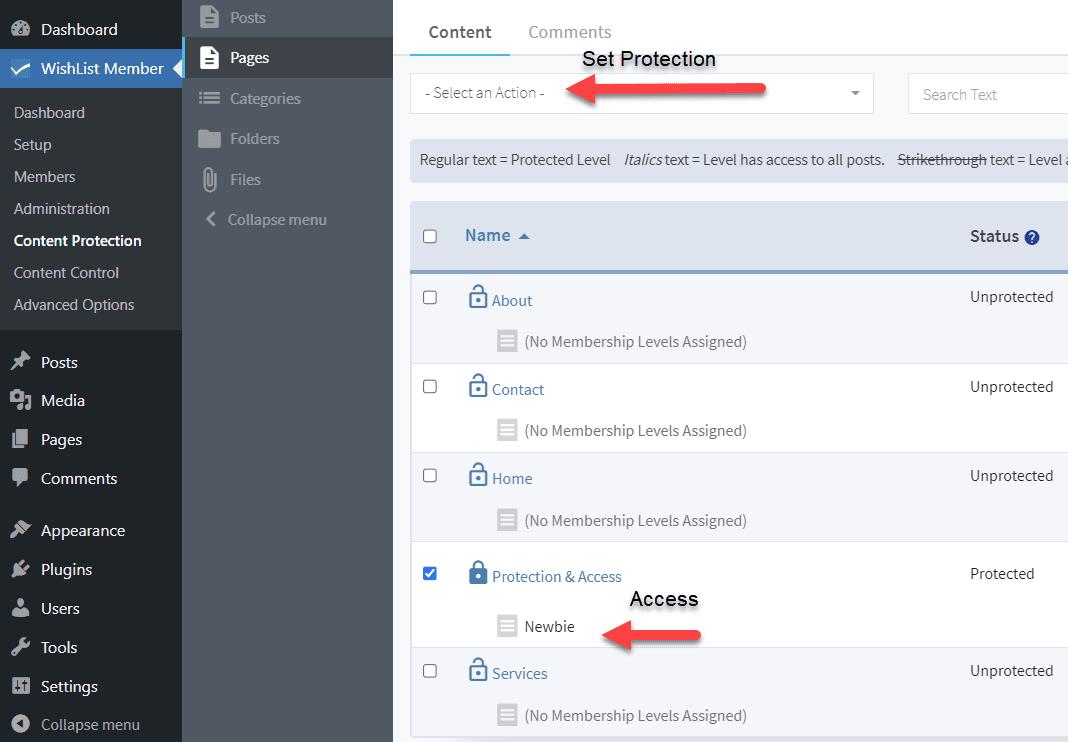The width and height of the screenshot is (1068, 742).
Task: Switch to the Comments tab
Action: 569,32
